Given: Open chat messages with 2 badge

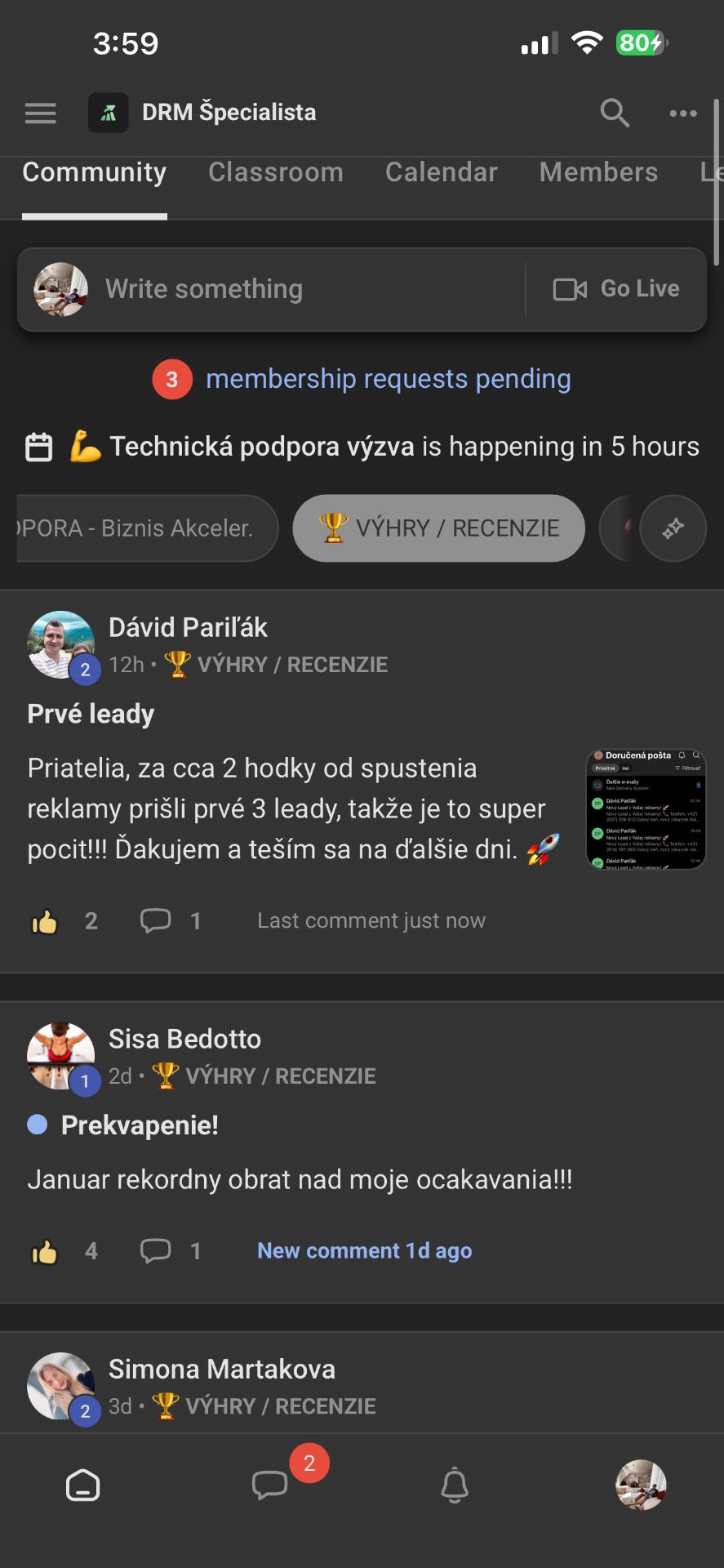Looking at the screenshot, I should (x=270, y=1486).
